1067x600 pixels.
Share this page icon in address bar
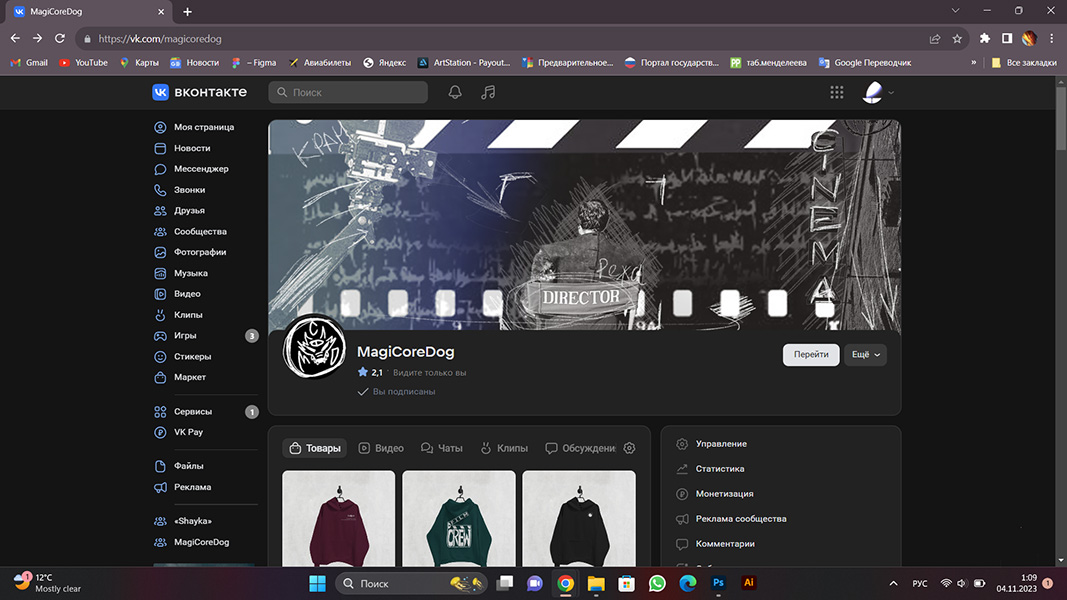click(935, 39)
